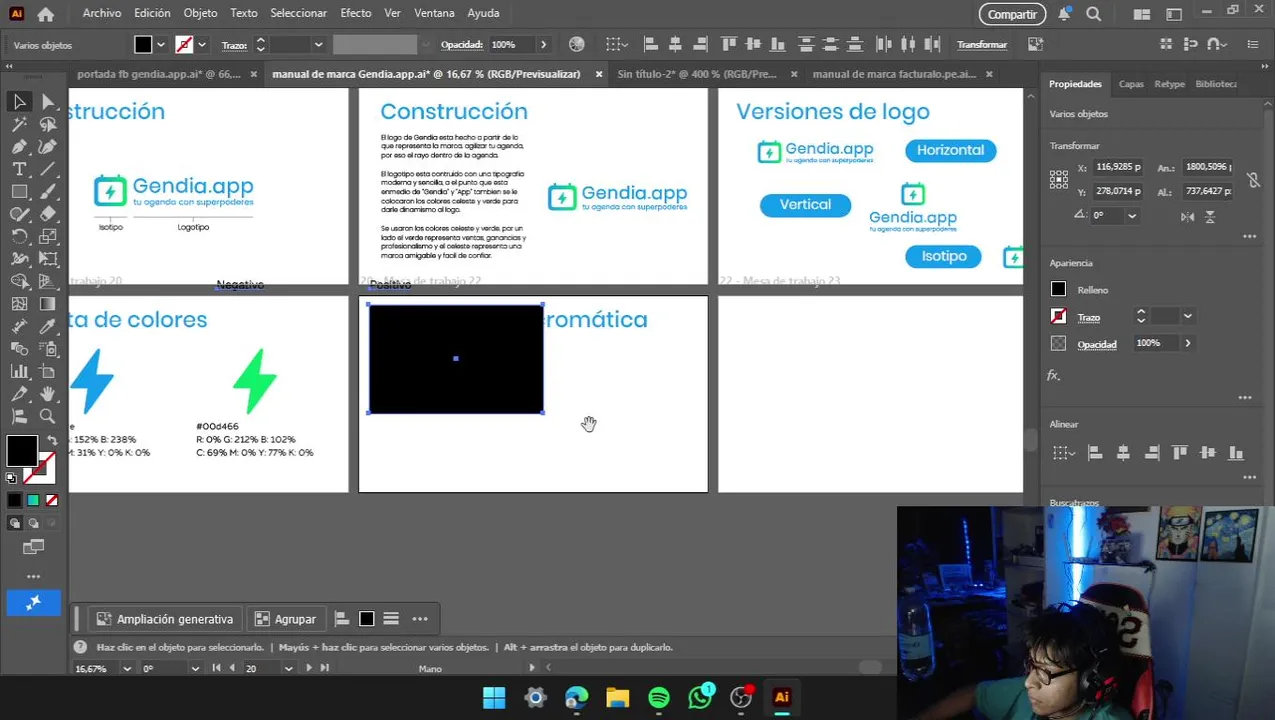This screenshot has height=720, width=1275.
Task: Click the Opacidad link in the Apariencia panel
Action: (x=1096, y=344)
